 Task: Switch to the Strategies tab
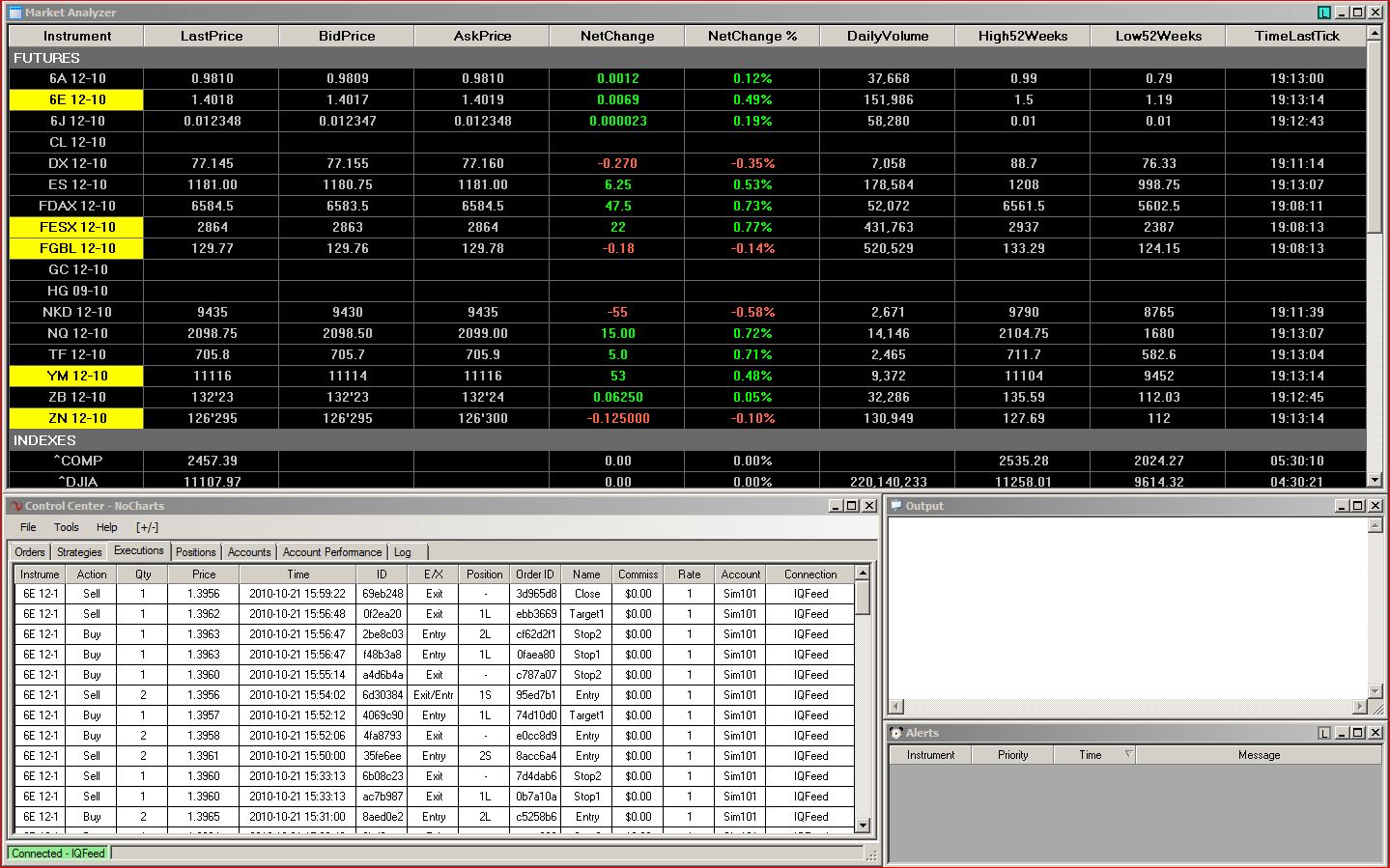(x=79, y=552)
